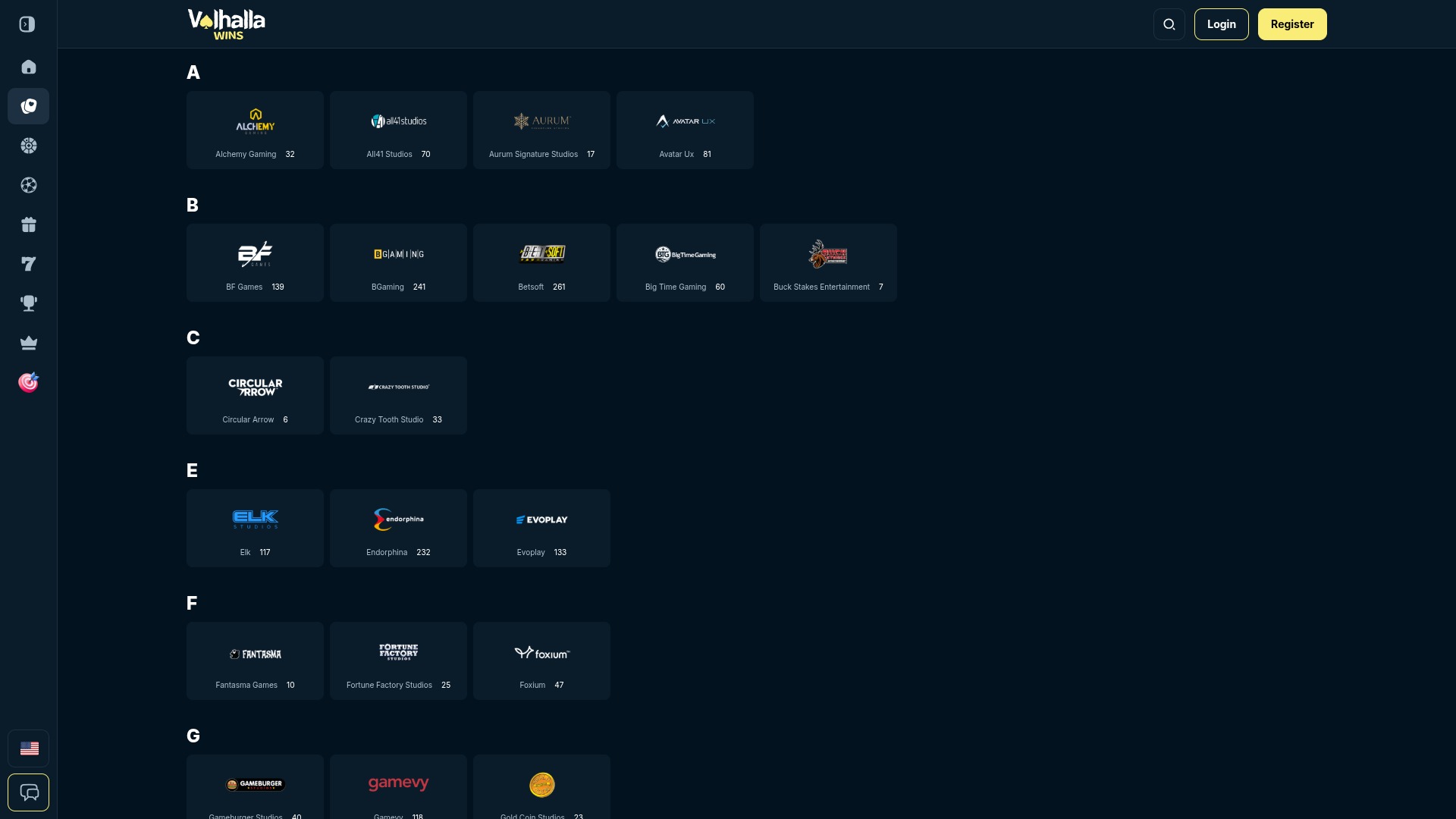The image size is (1456, 819).
Task: Open All41 Studios provider card
Action: [398, 130]
